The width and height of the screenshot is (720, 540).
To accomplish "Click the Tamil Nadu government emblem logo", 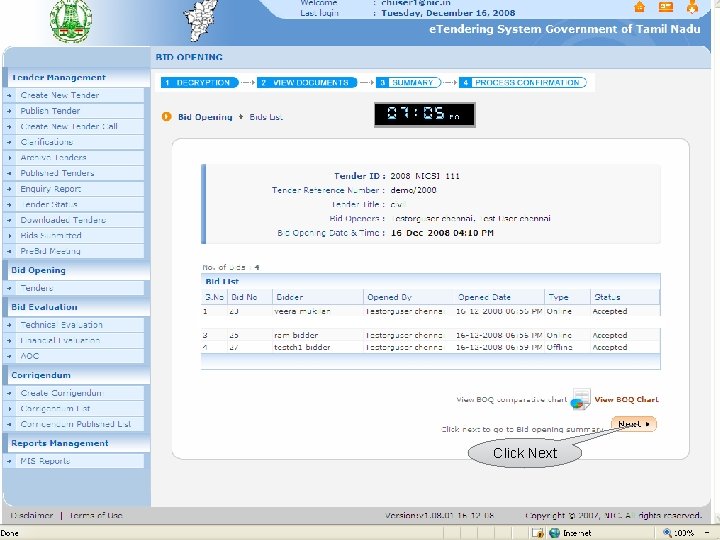I will (x=71, y=21).
